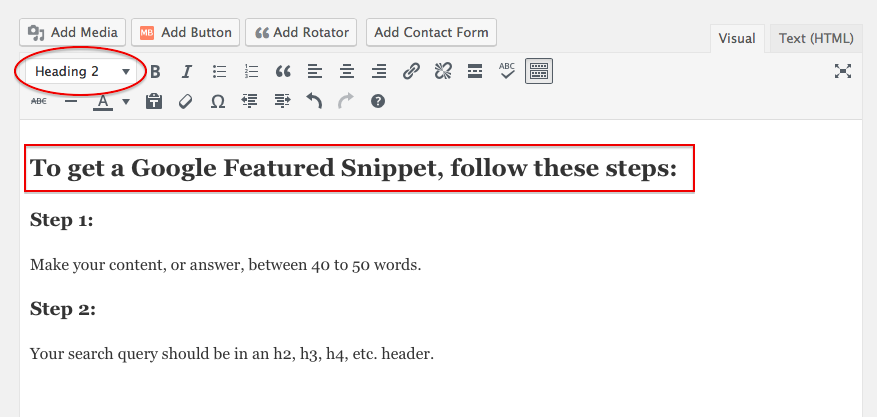Screen dimensions: 877x417
Task: Insert a bulleted list
Action: click(219, 72)
